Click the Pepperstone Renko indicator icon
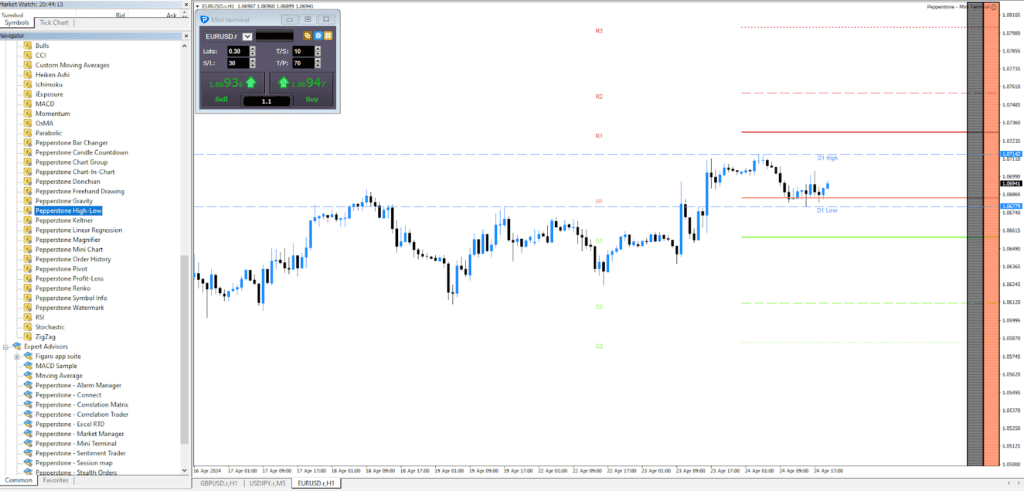This screenshot has height=491, width=1024. coord(28,288)
